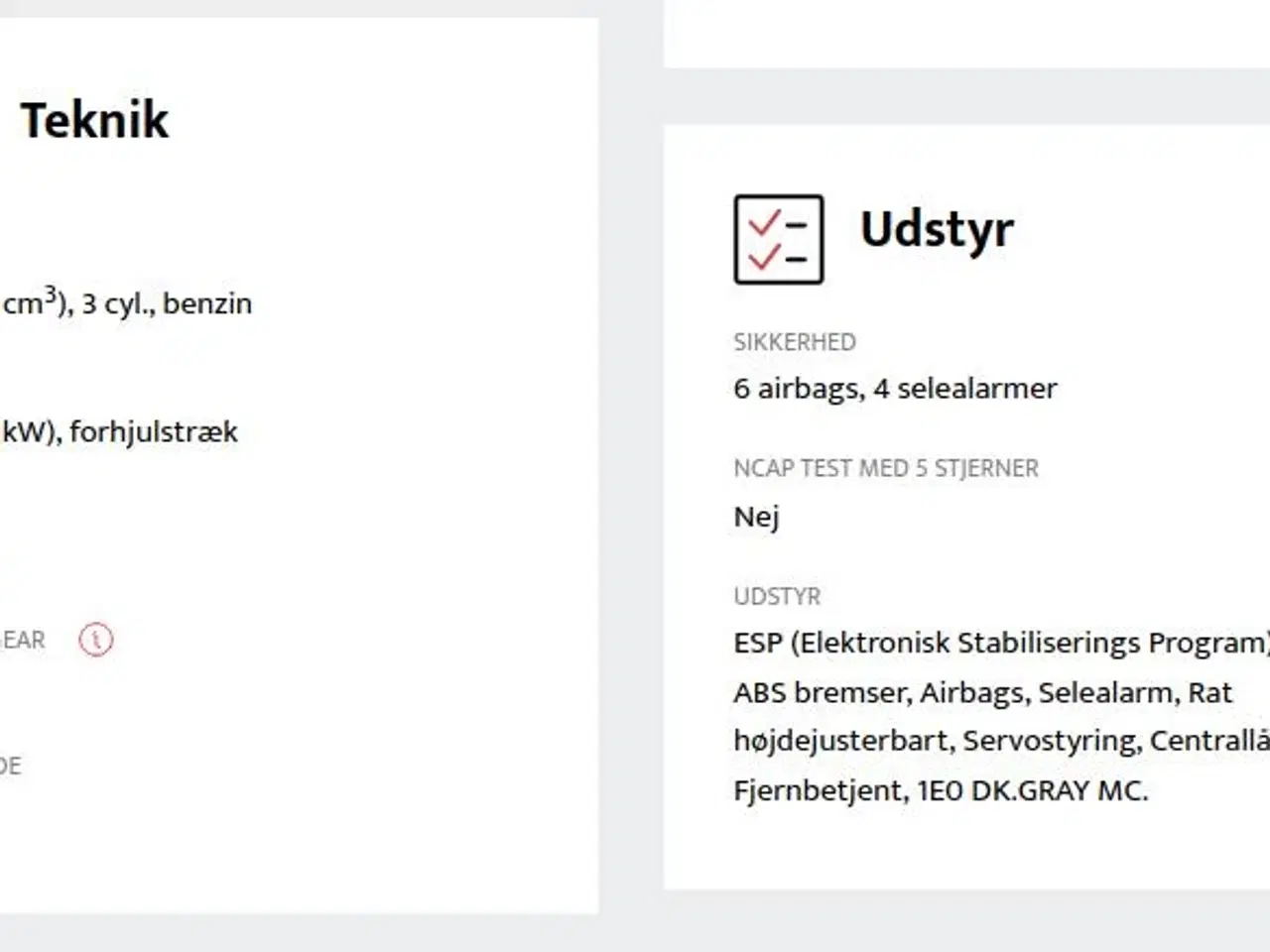
Task: Click the text '6 airbags, 4 selealarmer'
Action: tap(895, 389)
